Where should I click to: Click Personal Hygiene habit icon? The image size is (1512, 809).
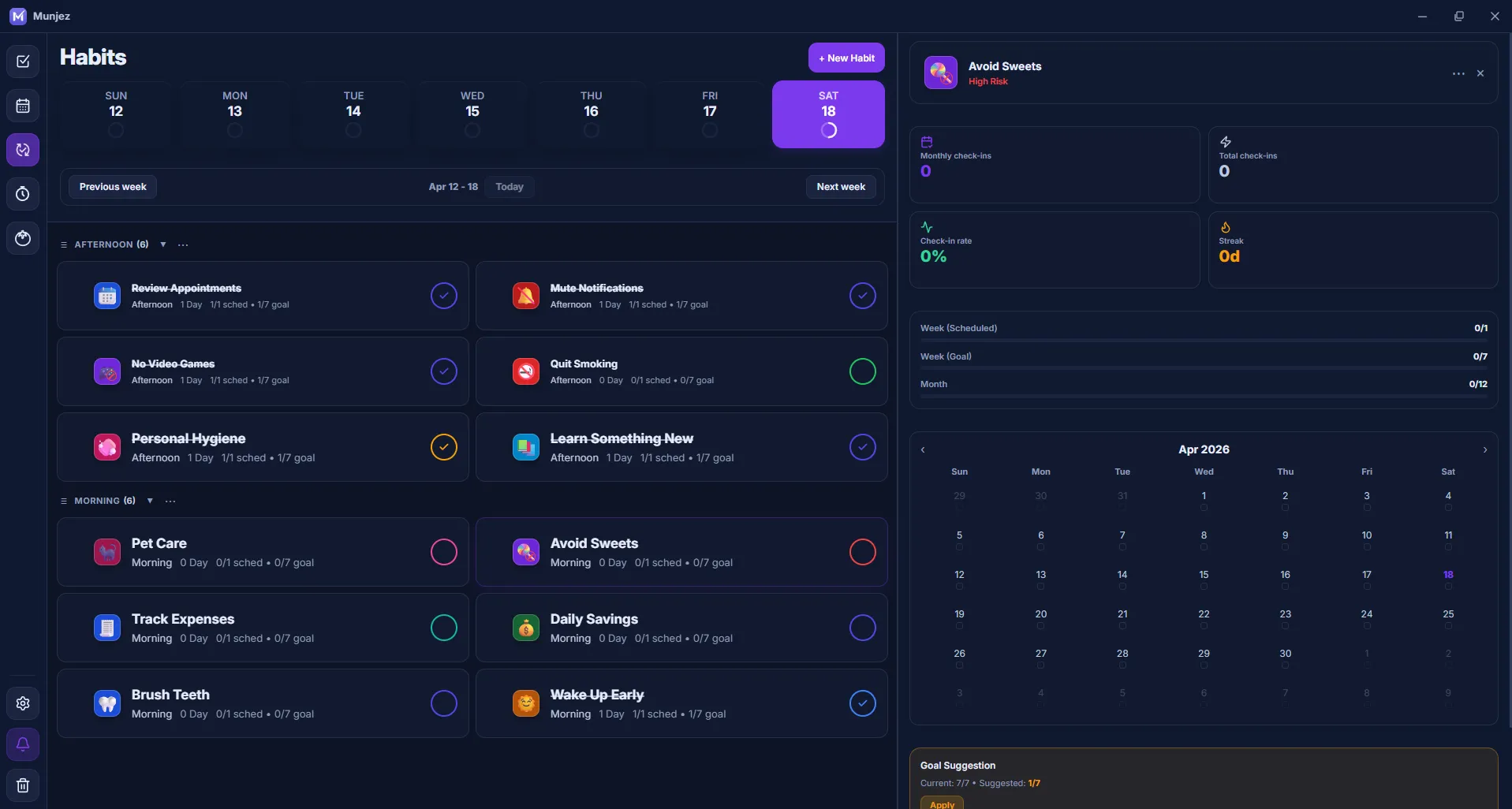pyautogui.click(x=107, y=447)
